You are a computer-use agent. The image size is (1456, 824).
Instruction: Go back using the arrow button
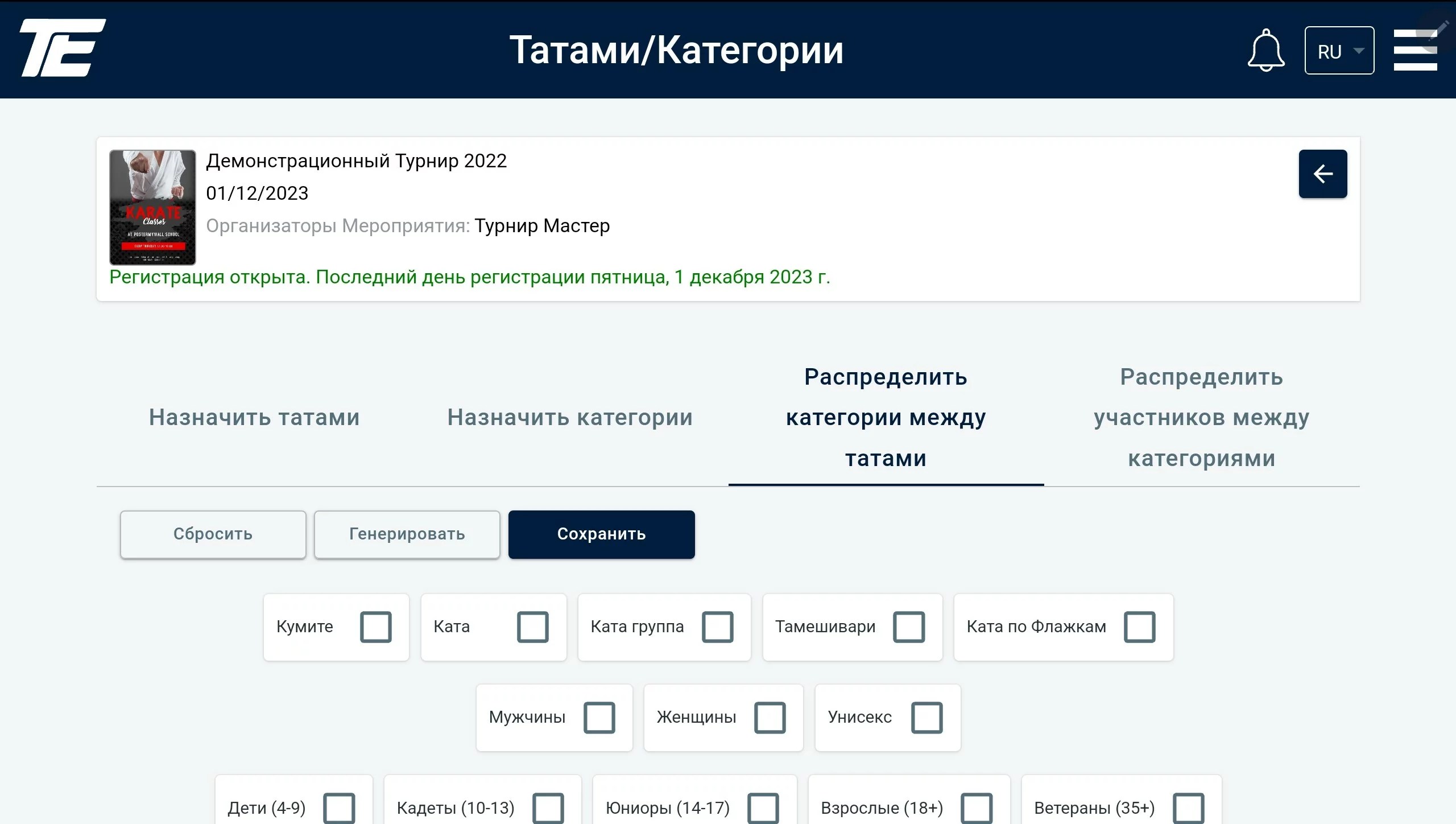(x=1323, y=174)
